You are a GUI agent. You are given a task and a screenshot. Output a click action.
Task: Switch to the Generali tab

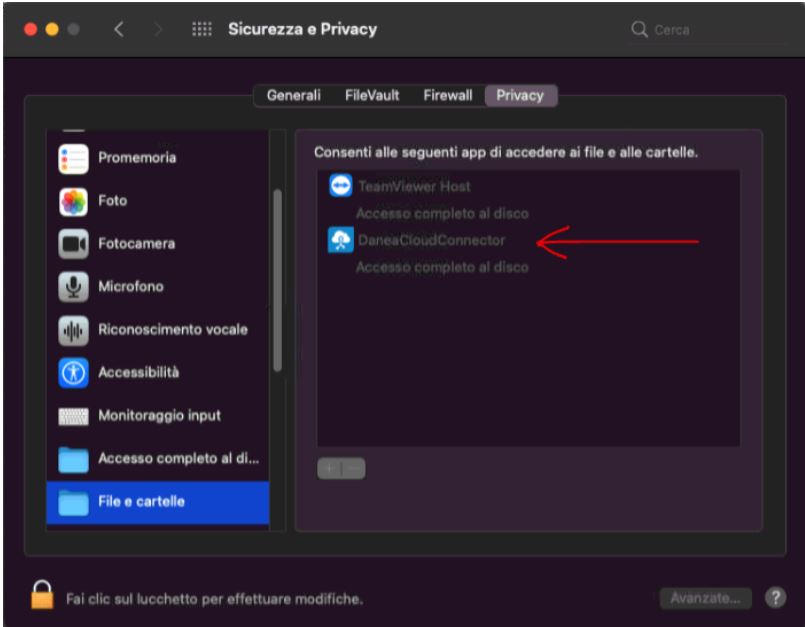(294, 96)
